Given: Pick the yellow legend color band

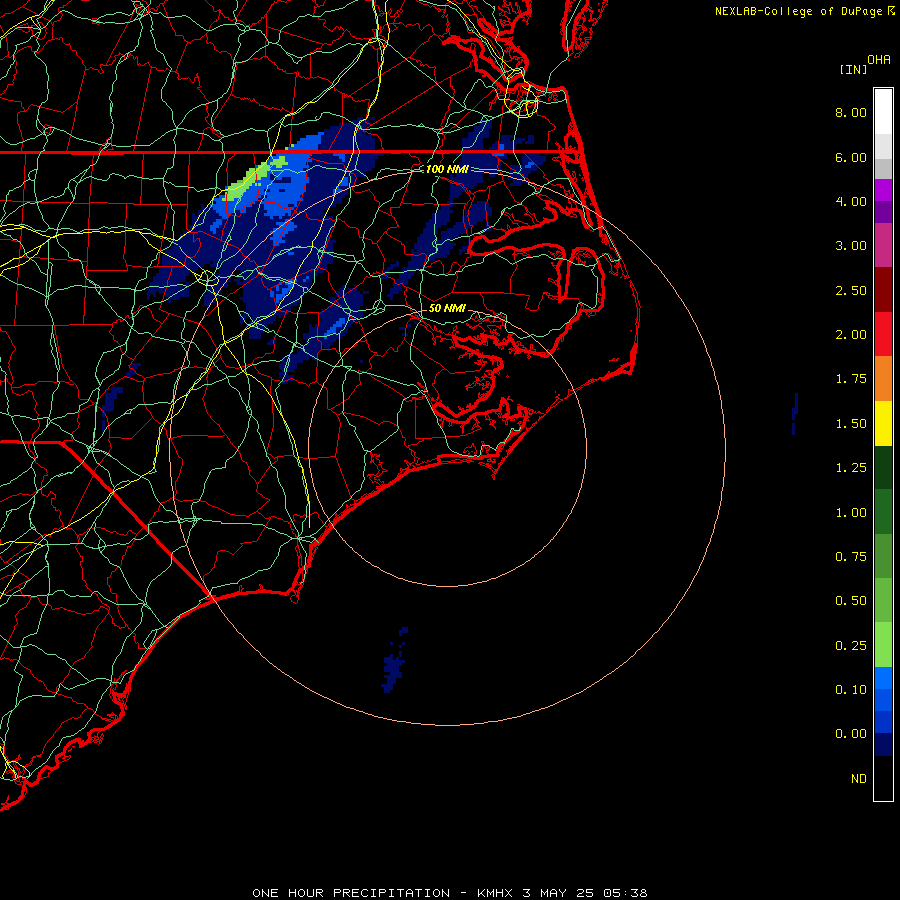Looking at the screenshot, I should pos(883,423).
